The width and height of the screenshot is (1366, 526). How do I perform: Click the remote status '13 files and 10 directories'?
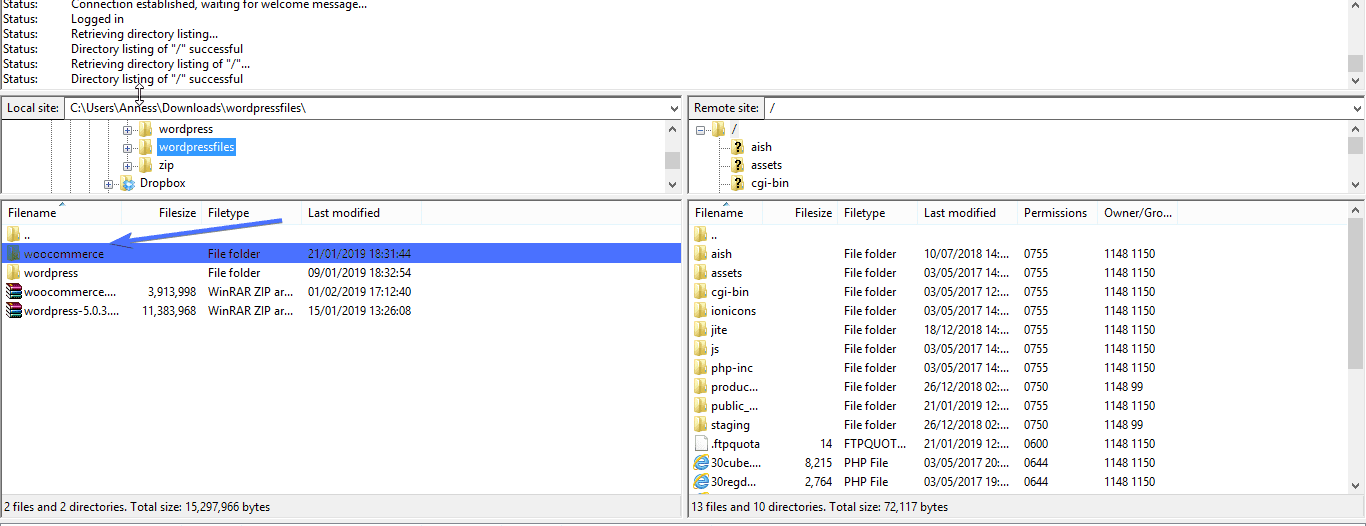[820, 507]
